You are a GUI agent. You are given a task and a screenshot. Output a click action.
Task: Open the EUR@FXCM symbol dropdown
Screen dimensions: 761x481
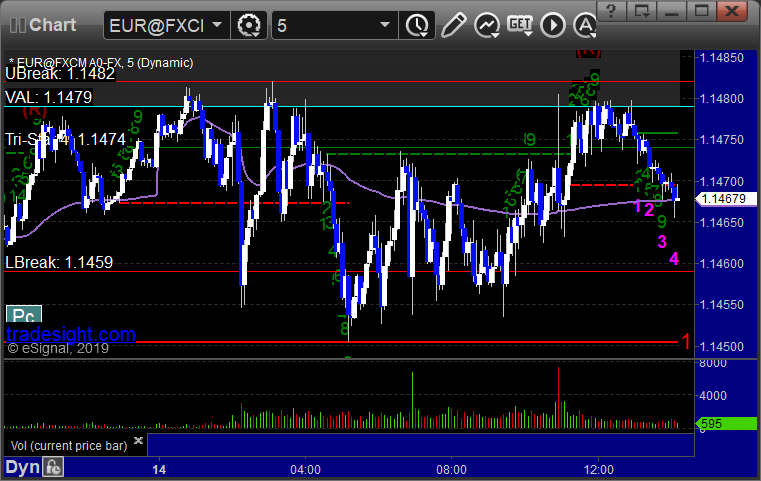(217, 25)
